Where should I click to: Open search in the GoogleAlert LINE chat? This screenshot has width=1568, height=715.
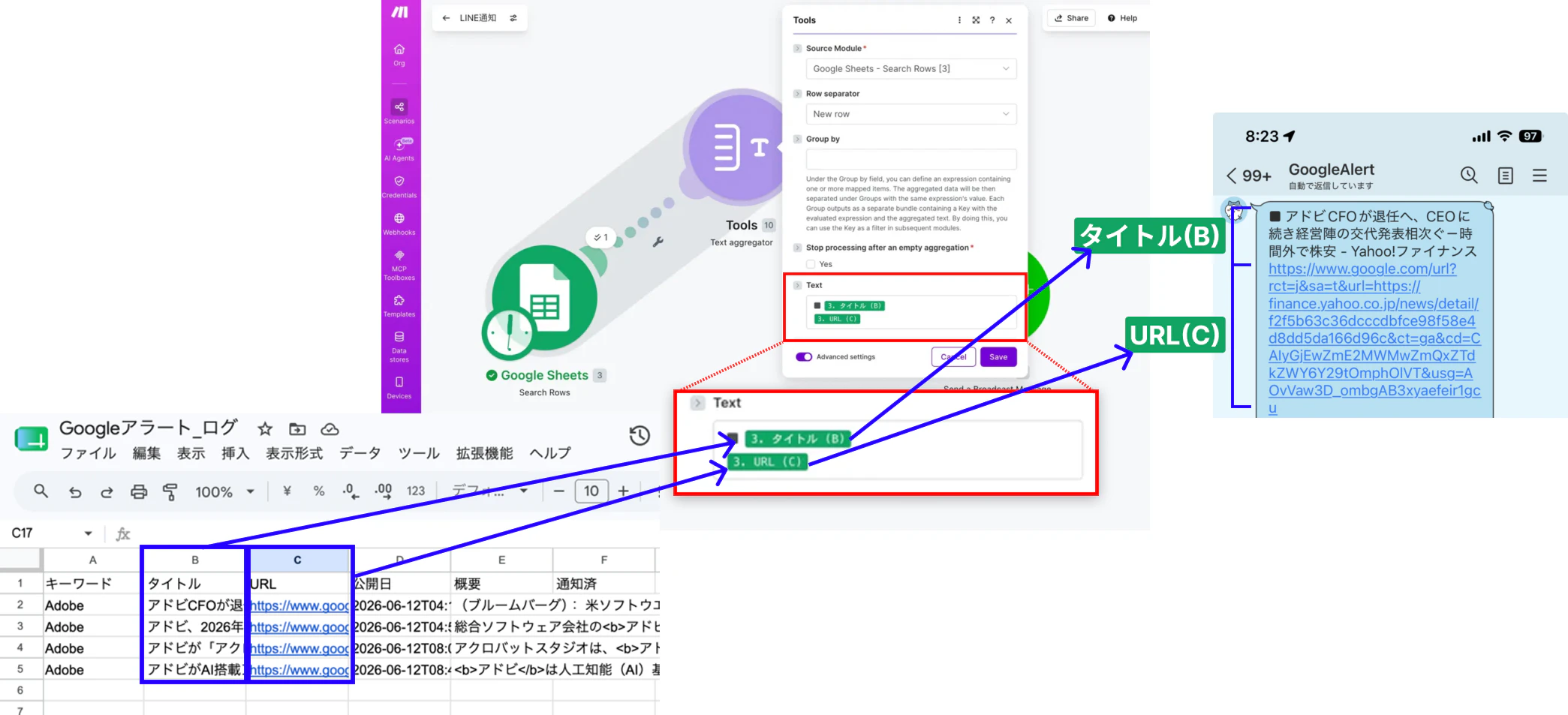click(x=1469, y=175)
